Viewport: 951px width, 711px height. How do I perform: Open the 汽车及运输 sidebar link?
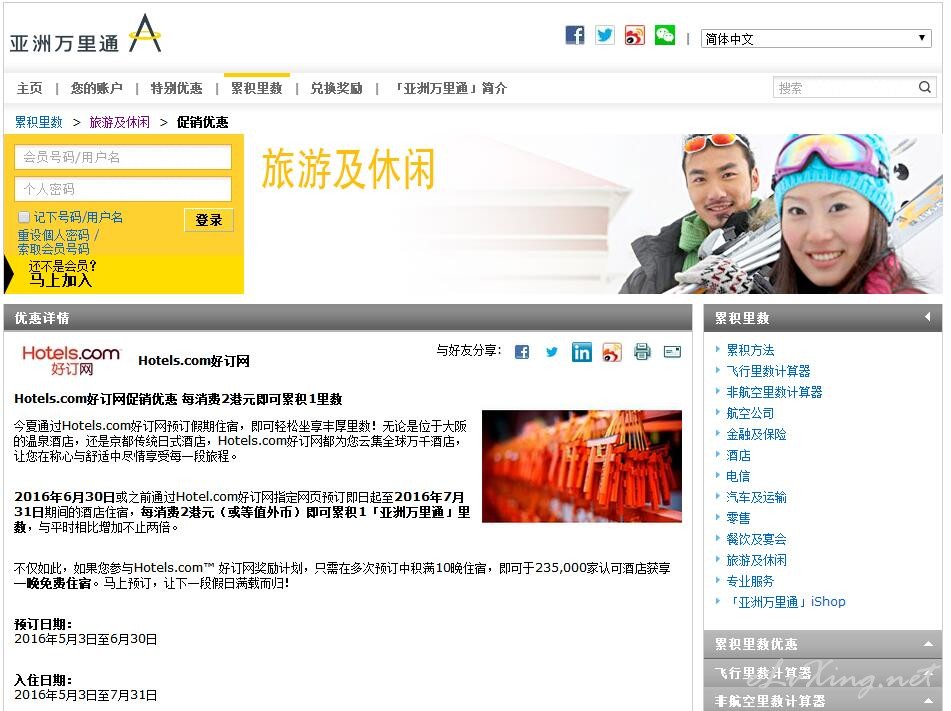pyautogui.click(x=756, y=497)
